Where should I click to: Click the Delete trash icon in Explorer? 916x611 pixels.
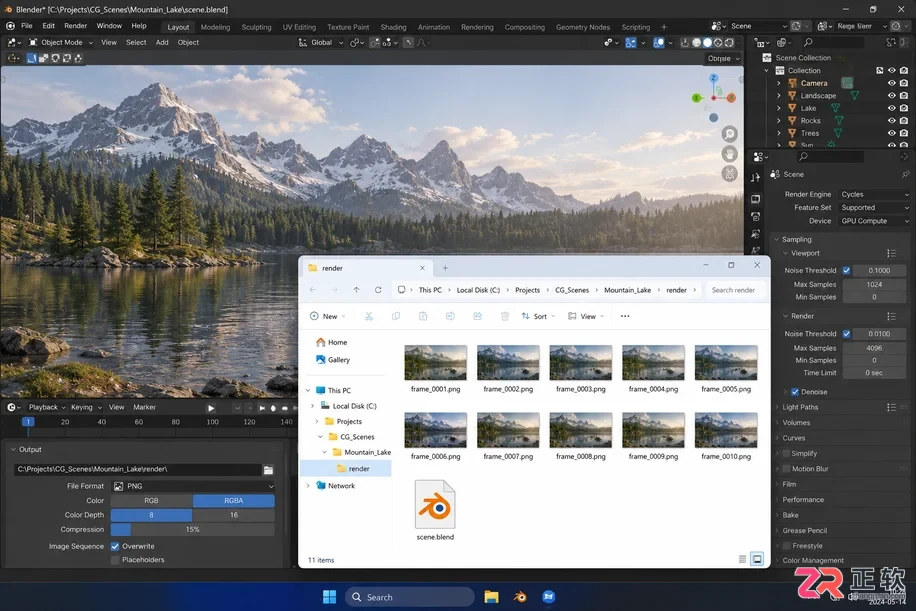pyautogui.click(x=505, y=316)
